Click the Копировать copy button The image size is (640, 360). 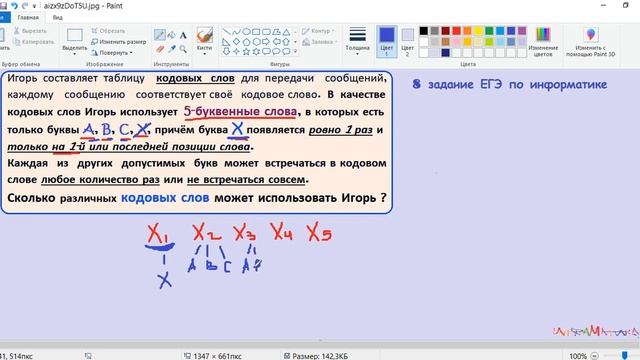(33, 42)
